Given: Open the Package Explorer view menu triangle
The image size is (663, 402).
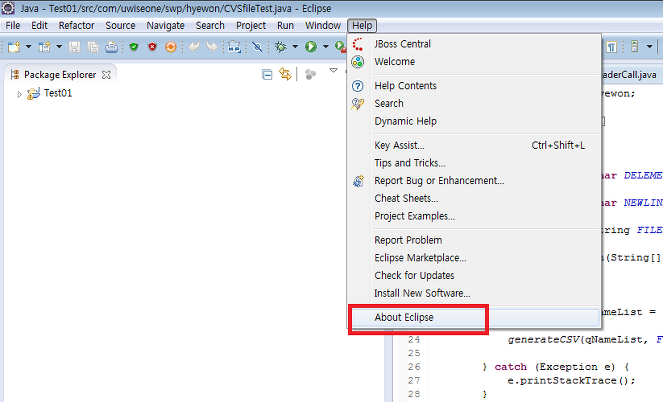Looking at the screenshot, I should (x=334, y=71).
